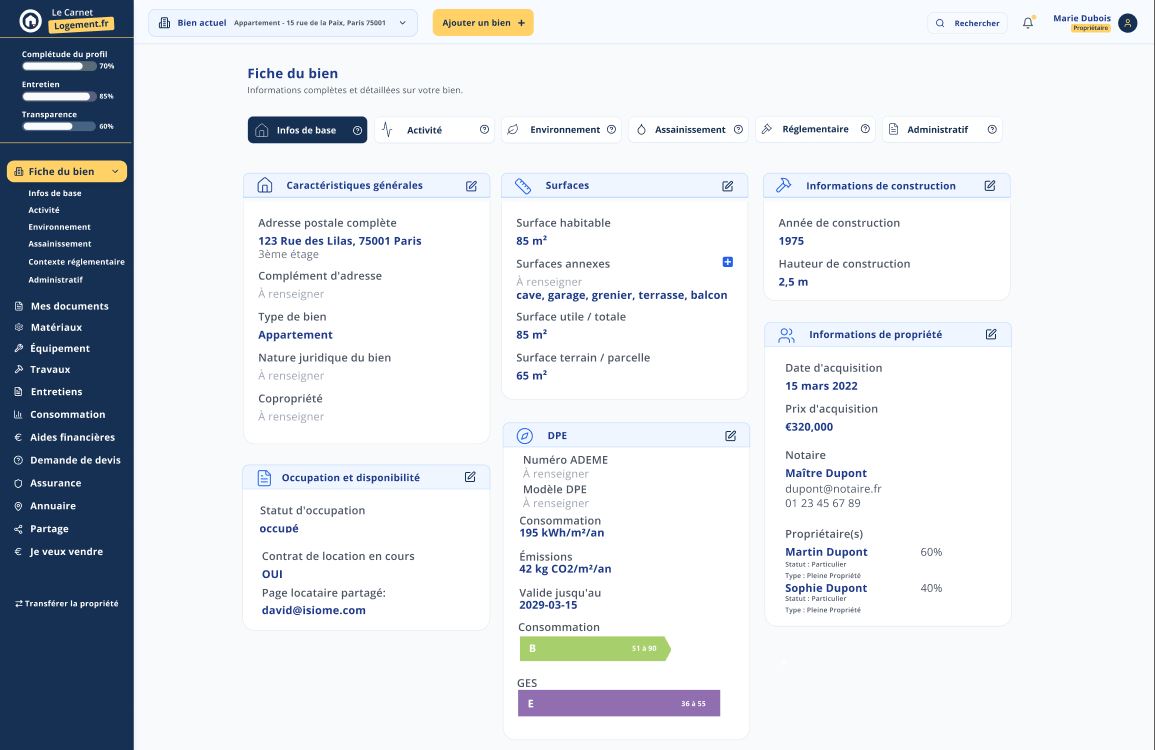Click Transférer la propriété link

pos(66,604)
